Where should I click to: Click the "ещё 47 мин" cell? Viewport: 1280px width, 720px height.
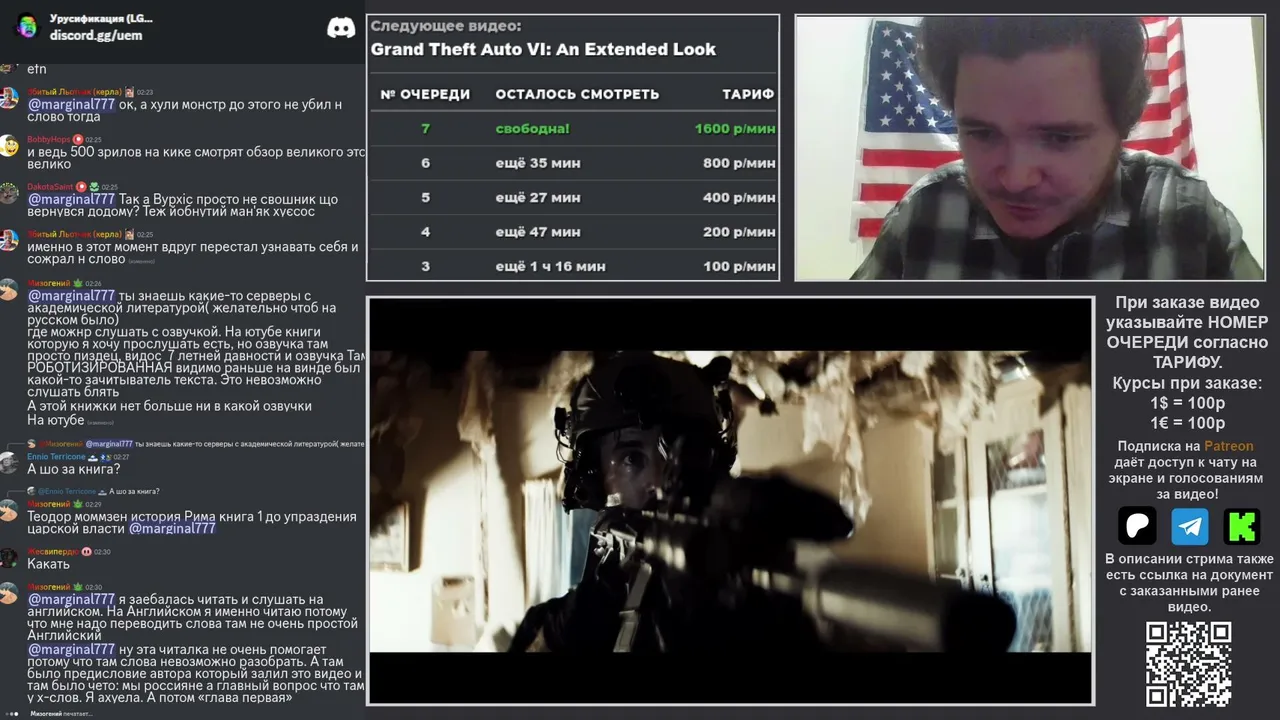(x=537, y=232)
